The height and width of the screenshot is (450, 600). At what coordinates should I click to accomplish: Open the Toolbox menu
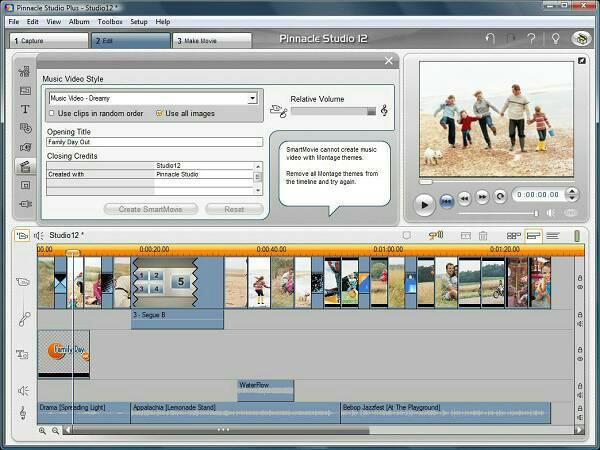coord(110,21)
